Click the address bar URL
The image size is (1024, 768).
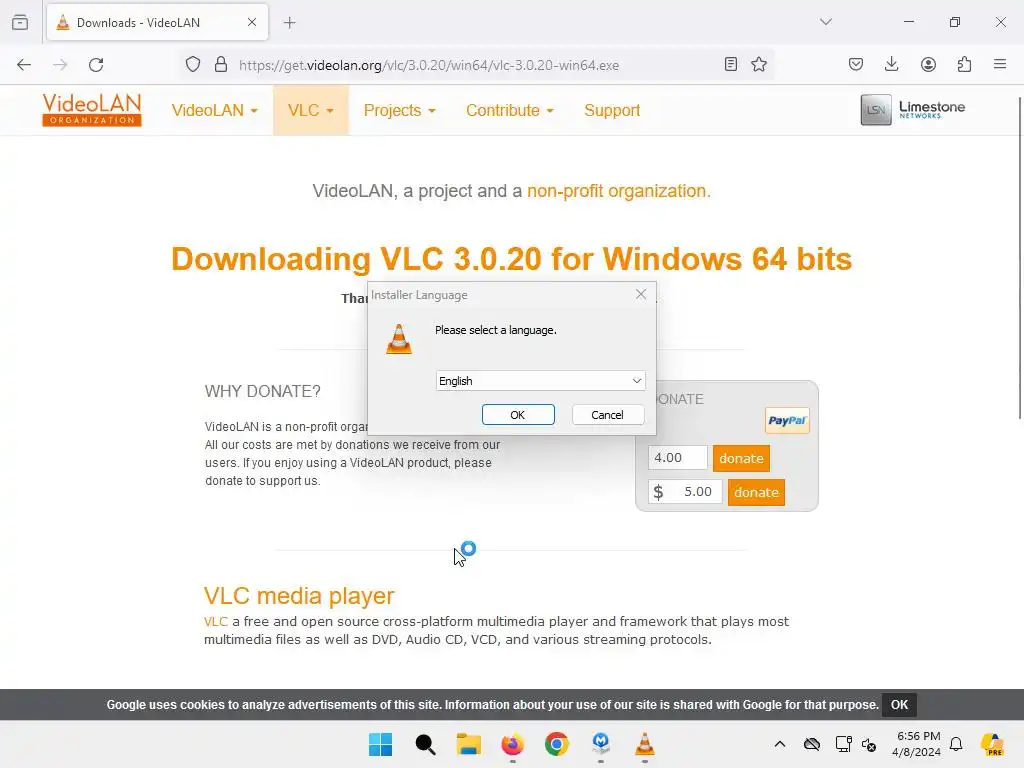[428, 65]
